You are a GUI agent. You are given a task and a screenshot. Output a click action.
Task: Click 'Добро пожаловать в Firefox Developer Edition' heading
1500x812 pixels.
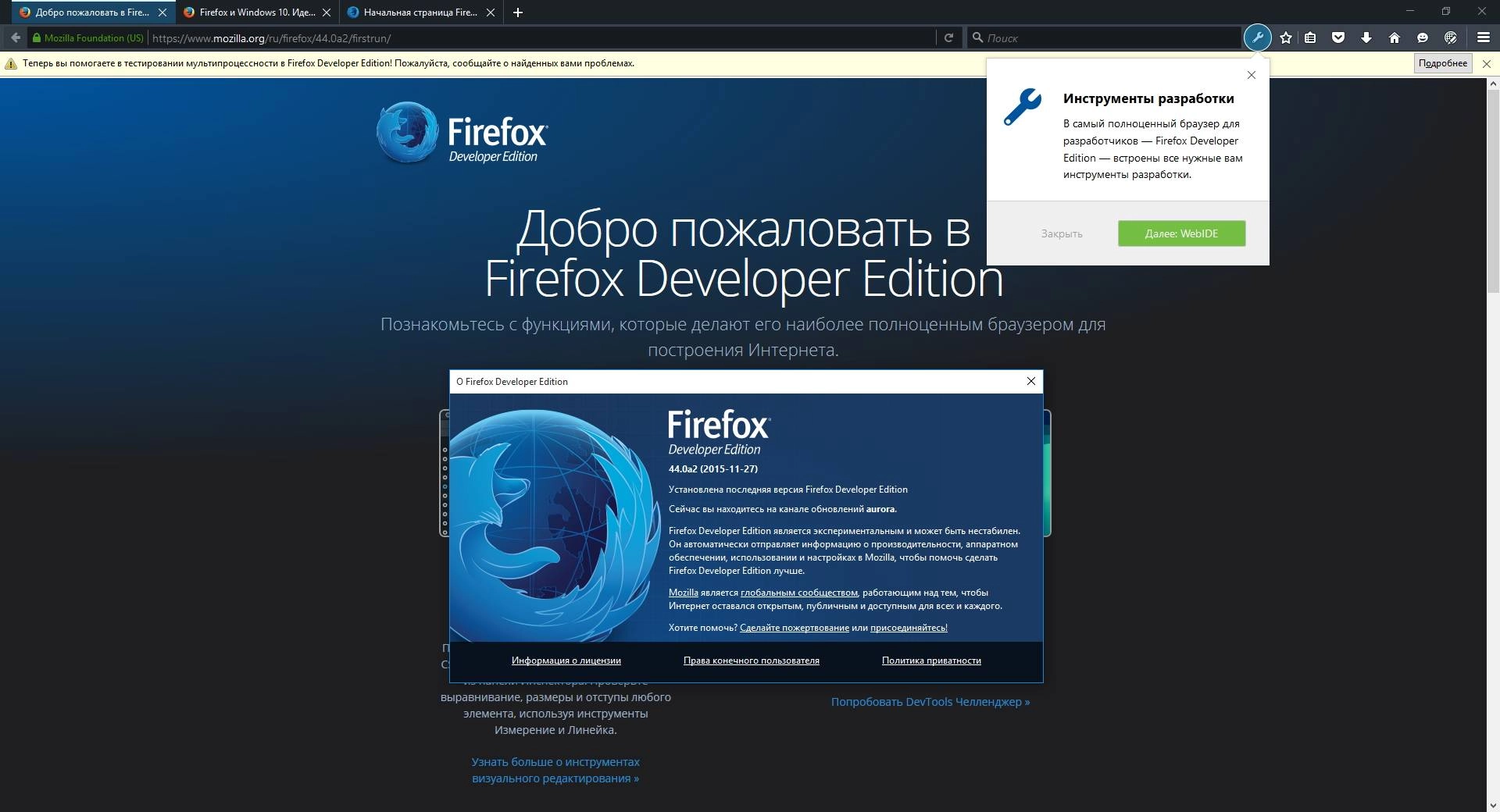click(x=744, y=255)
